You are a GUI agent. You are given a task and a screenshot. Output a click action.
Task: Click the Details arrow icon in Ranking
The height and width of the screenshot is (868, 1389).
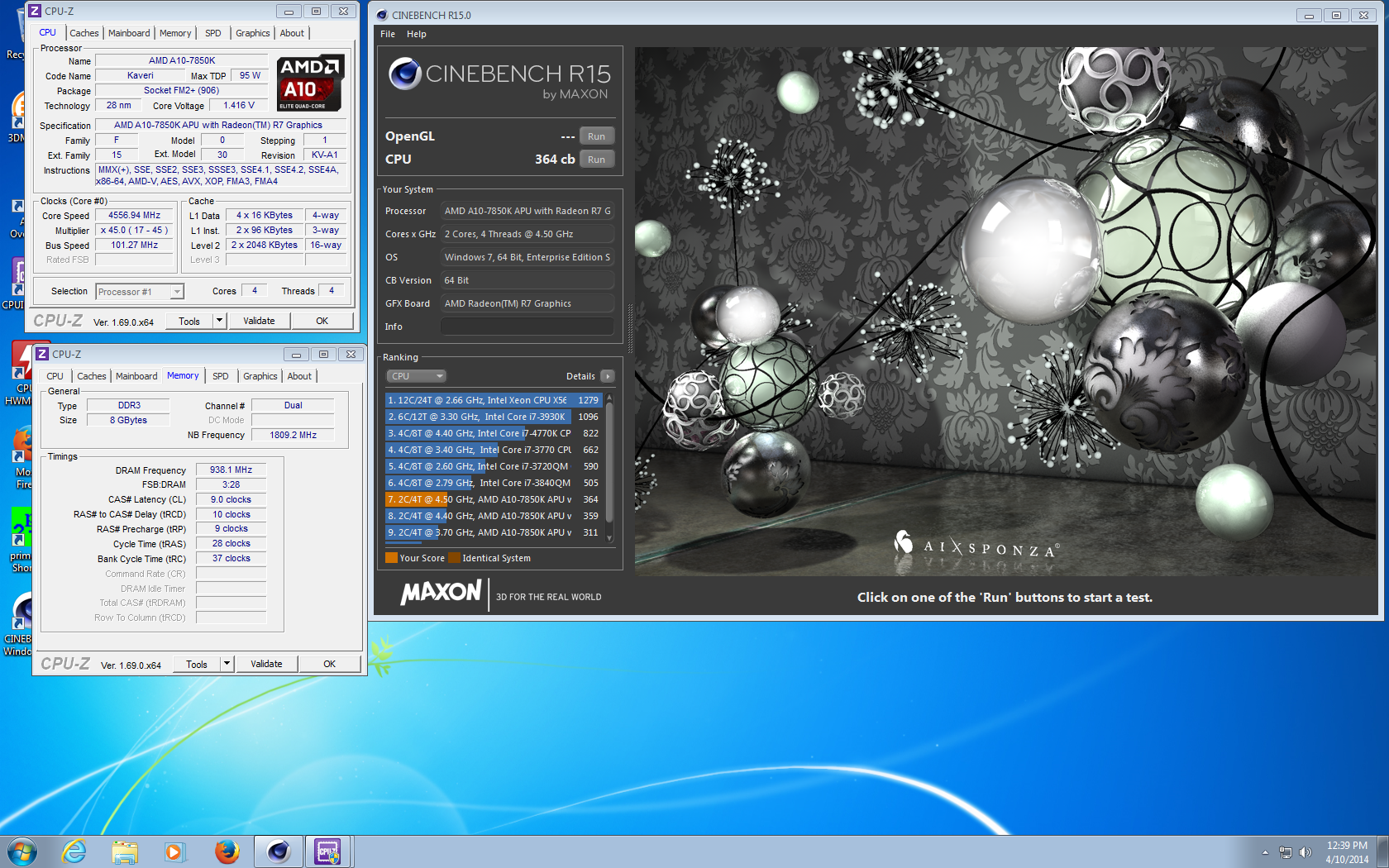point(608,376)
